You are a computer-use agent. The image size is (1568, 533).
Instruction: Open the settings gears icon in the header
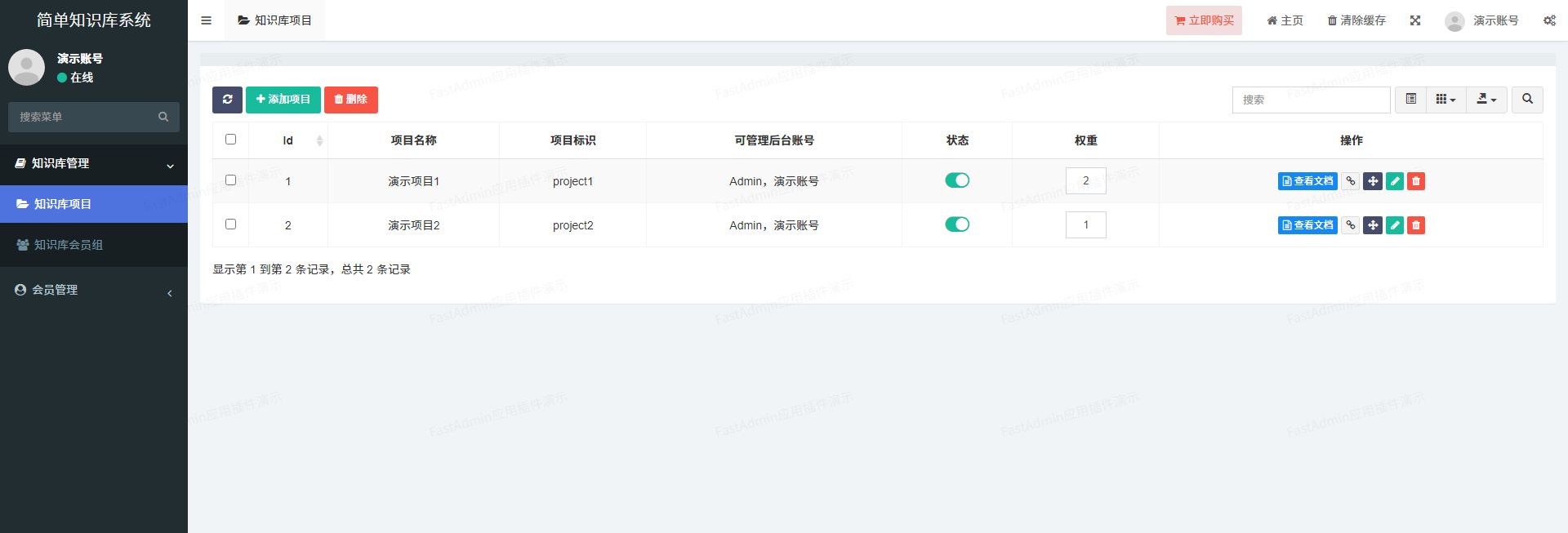[1549, 20]
